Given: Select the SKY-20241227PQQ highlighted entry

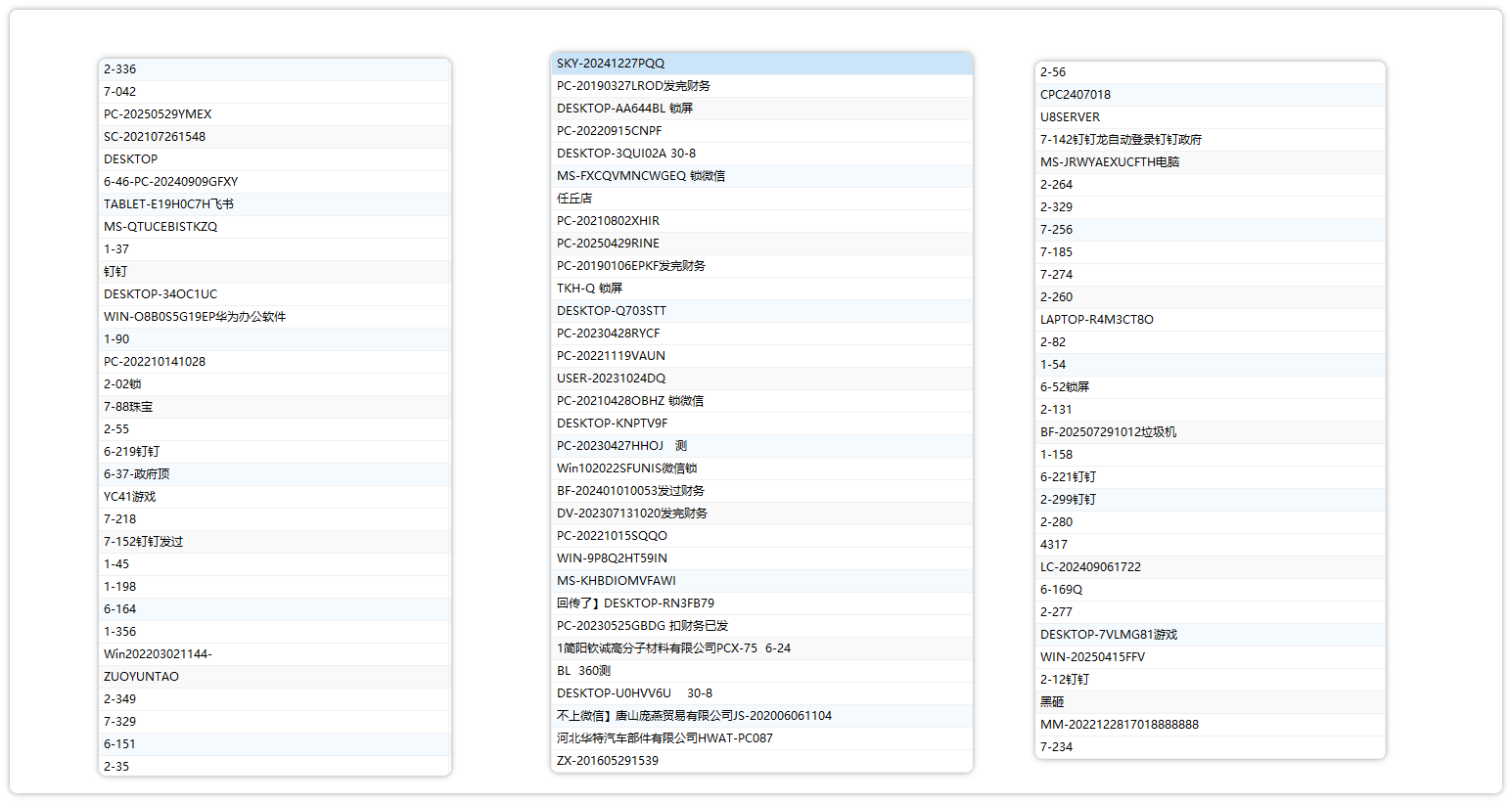Looking at the screenshot, I should click(x=611, y=64).
